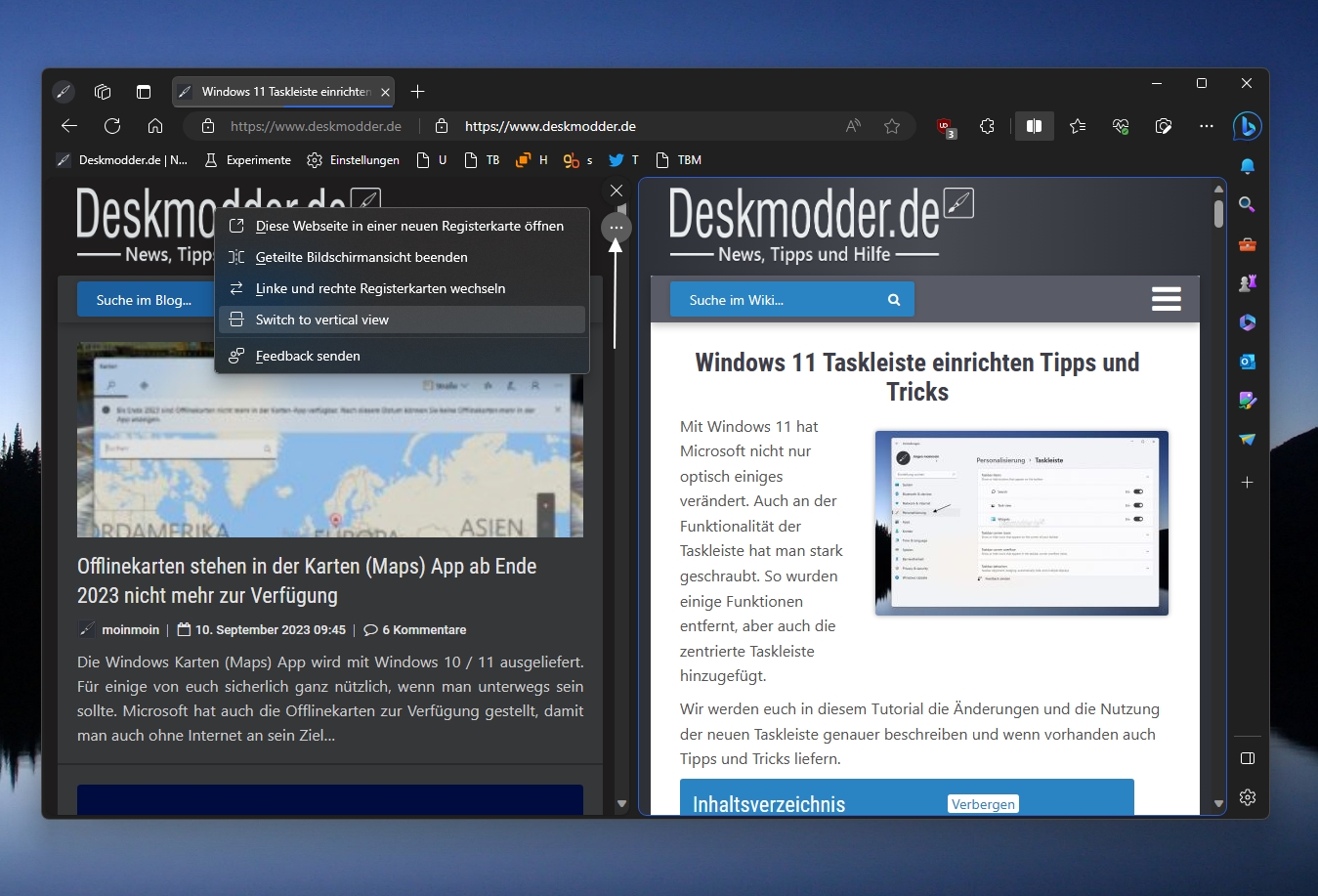
Task: Click right pane scrollbar up arrow
Action: (x=1218, y=189)
